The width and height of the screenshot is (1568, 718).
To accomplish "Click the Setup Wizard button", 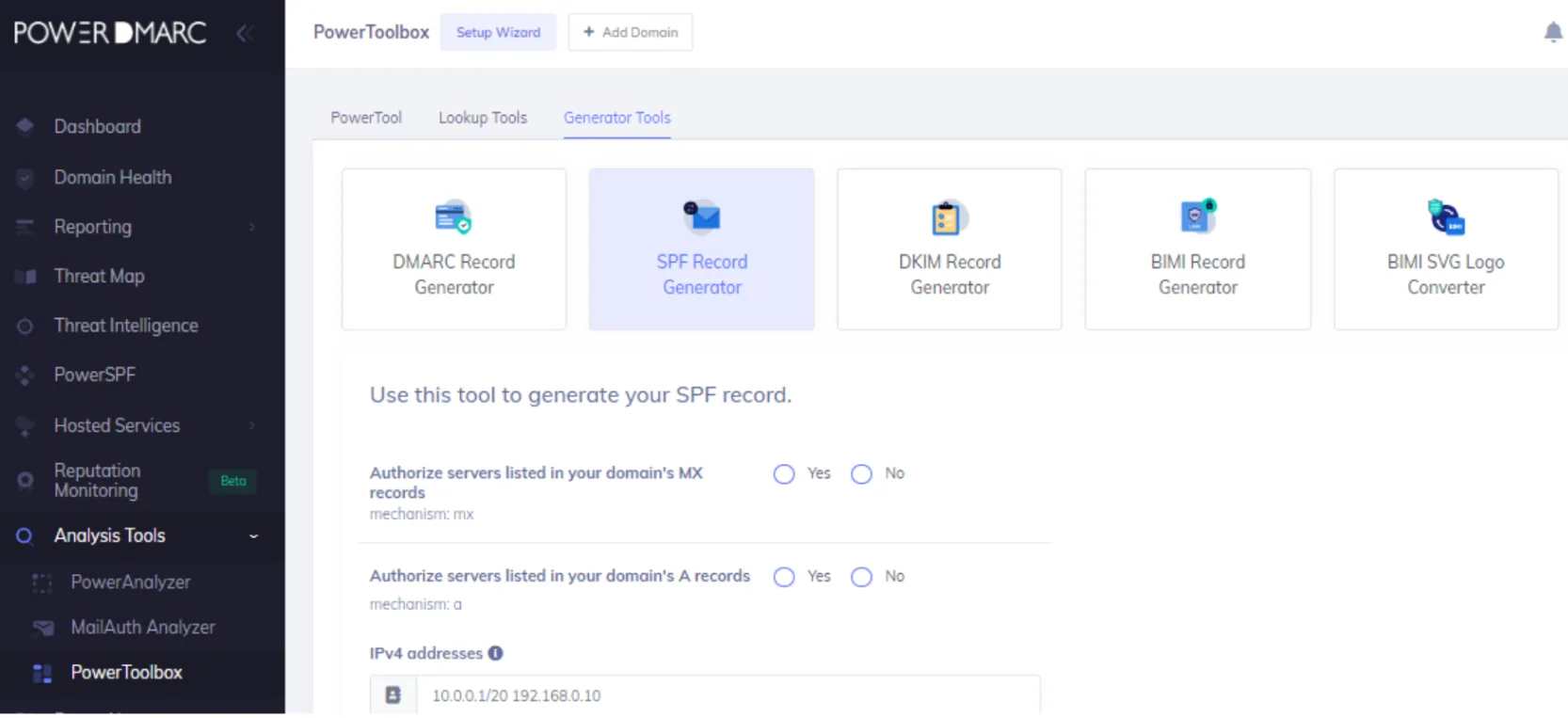I will 498,32.
